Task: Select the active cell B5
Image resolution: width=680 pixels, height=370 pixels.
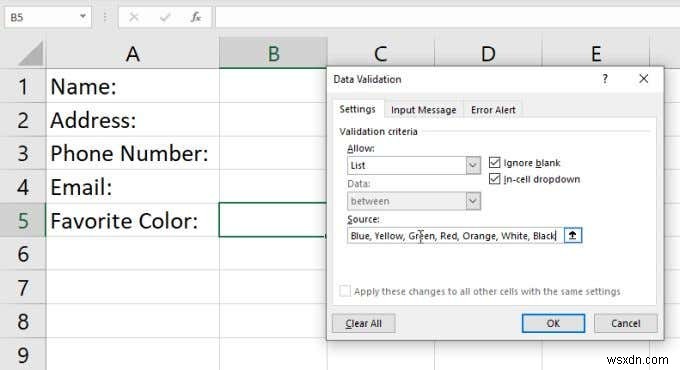Action: [x=273, y=220]
